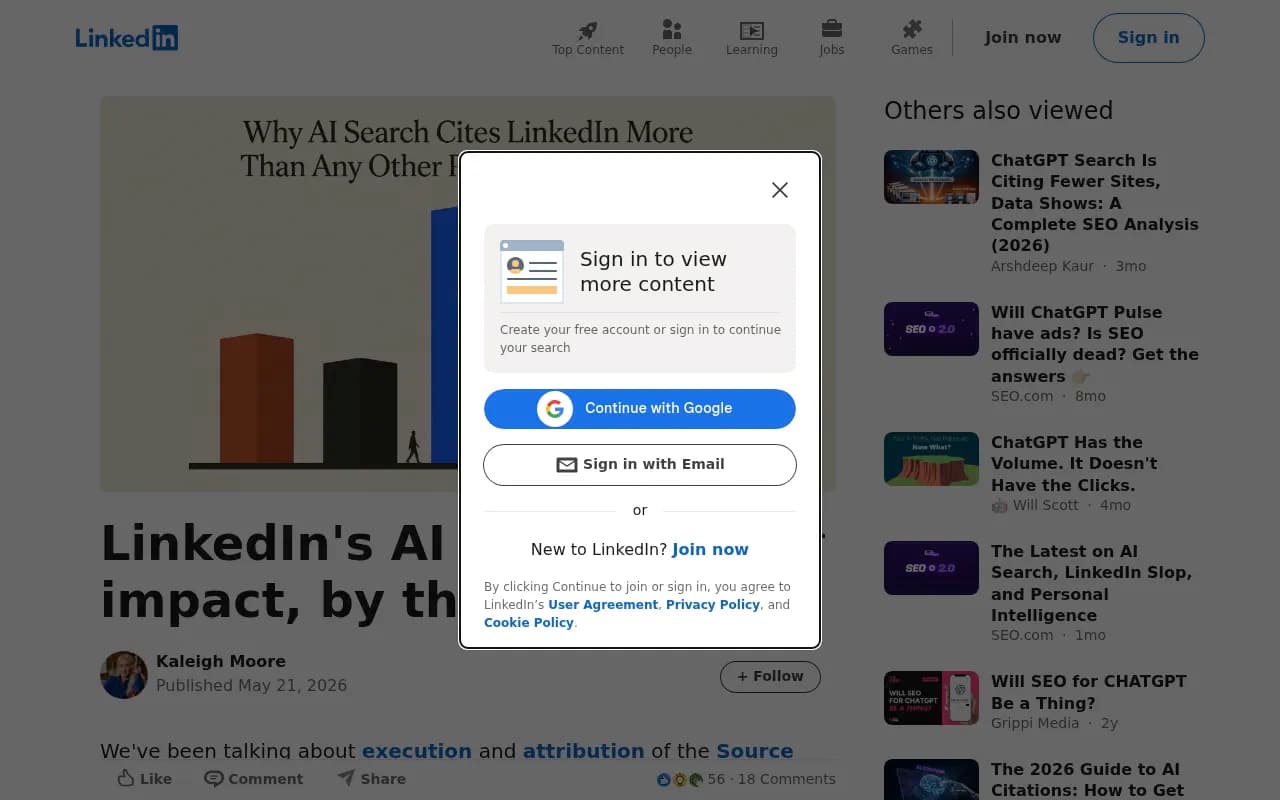Click 'SEO.com · 8mo' source text
Screen dimensions: 1280x800
click(1048, 396)
